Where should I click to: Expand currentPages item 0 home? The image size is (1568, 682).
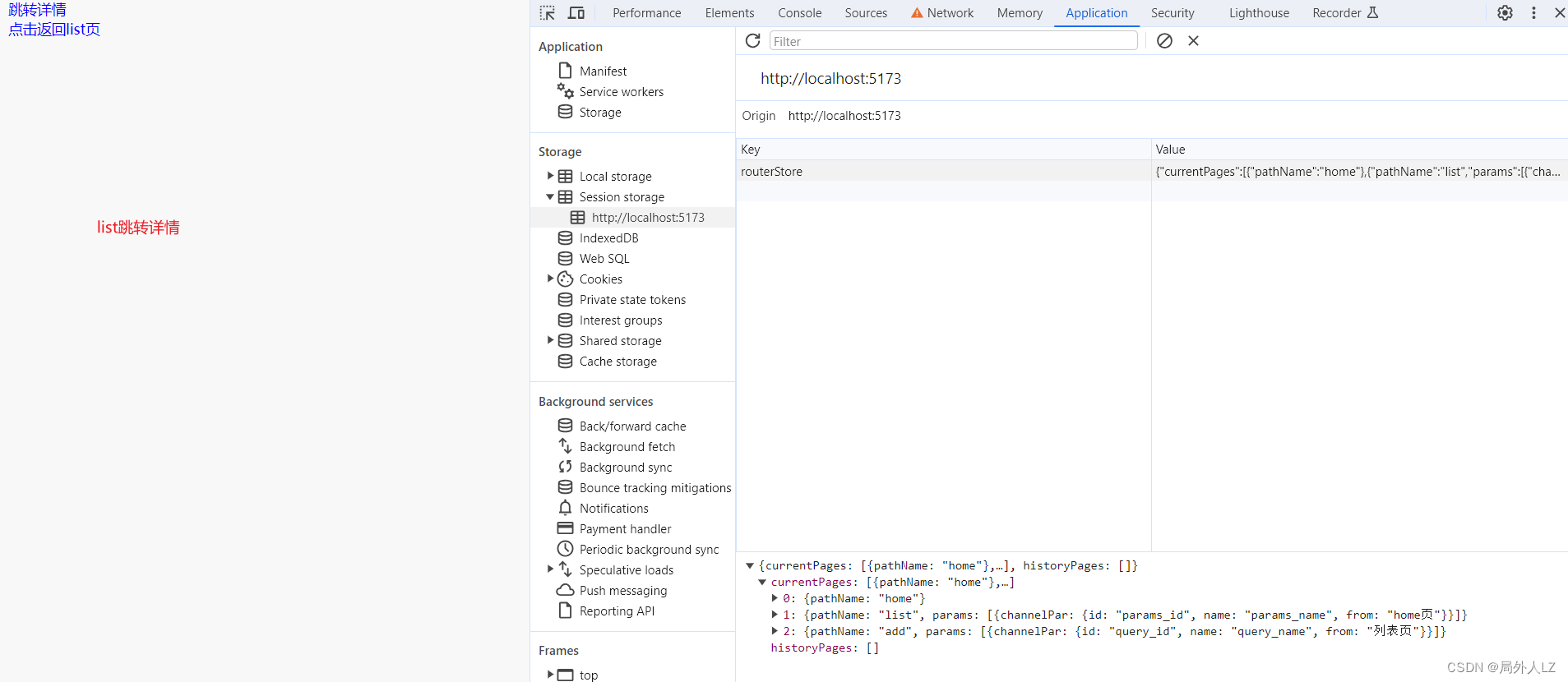[x=775, y=598]
